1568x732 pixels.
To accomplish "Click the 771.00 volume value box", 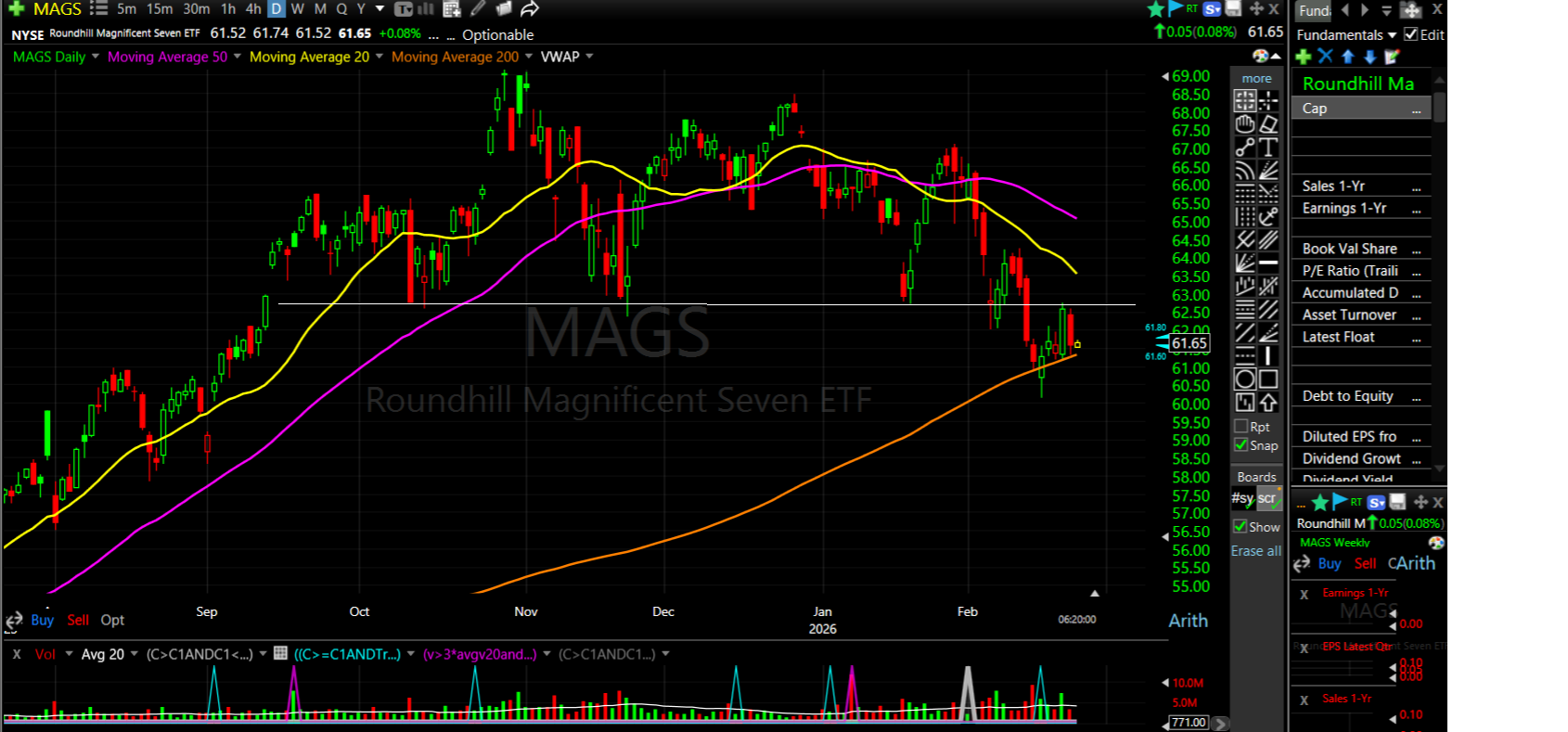I will click(x=1189, y=723).
